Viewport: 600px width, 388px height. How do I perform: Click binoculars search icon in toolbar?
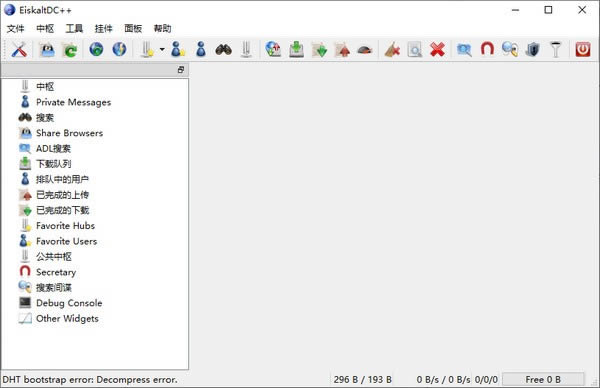(223, 50)
